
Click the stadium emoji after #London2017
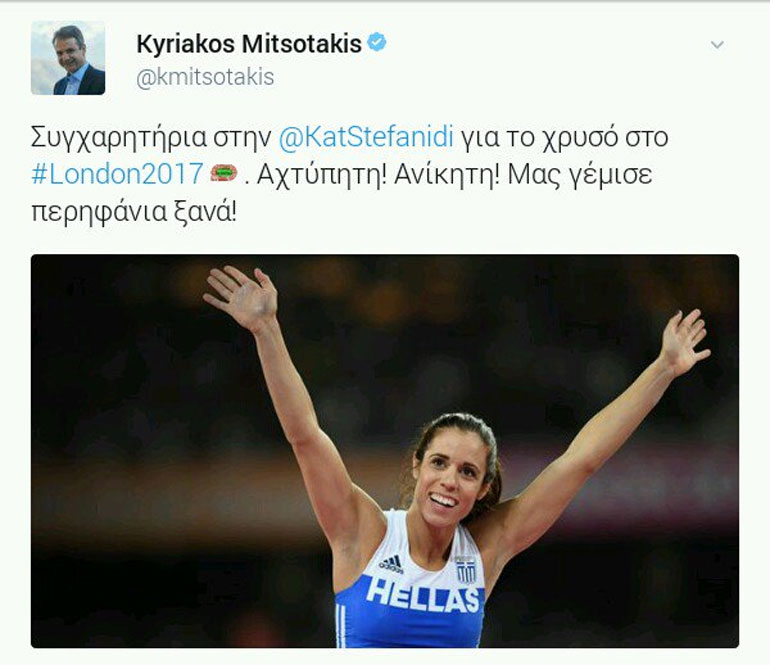(224, 173)
